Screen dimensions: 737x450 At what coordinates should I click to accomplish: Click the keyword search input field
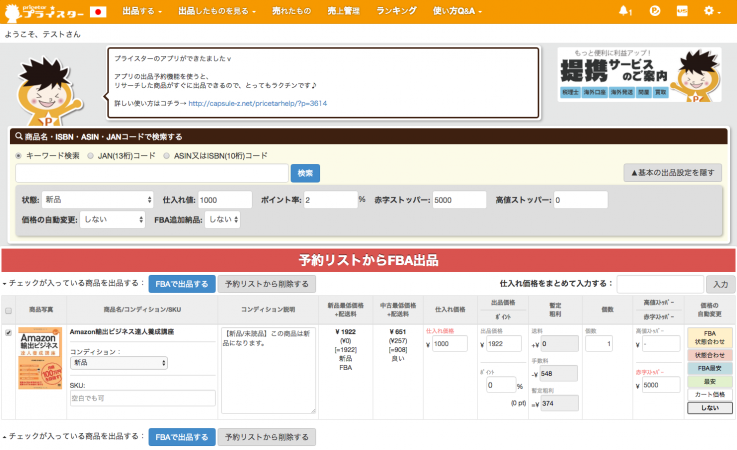coord(152,173)
